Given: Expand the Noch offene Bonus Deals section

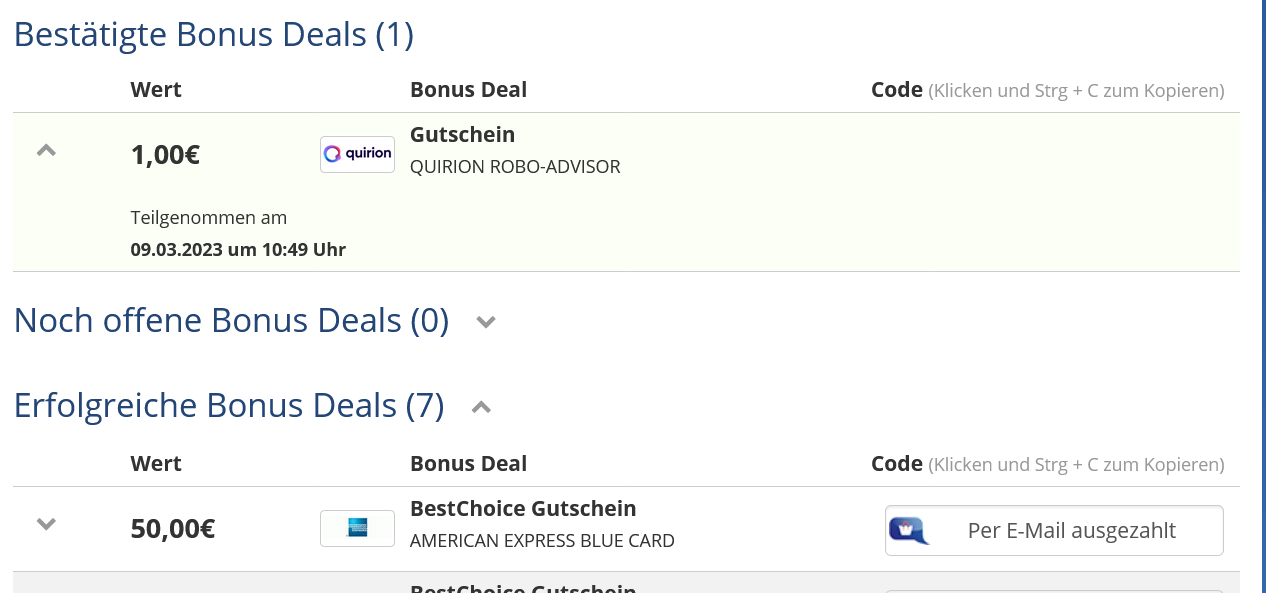Looking at the screenshot, I should point(486,322).
